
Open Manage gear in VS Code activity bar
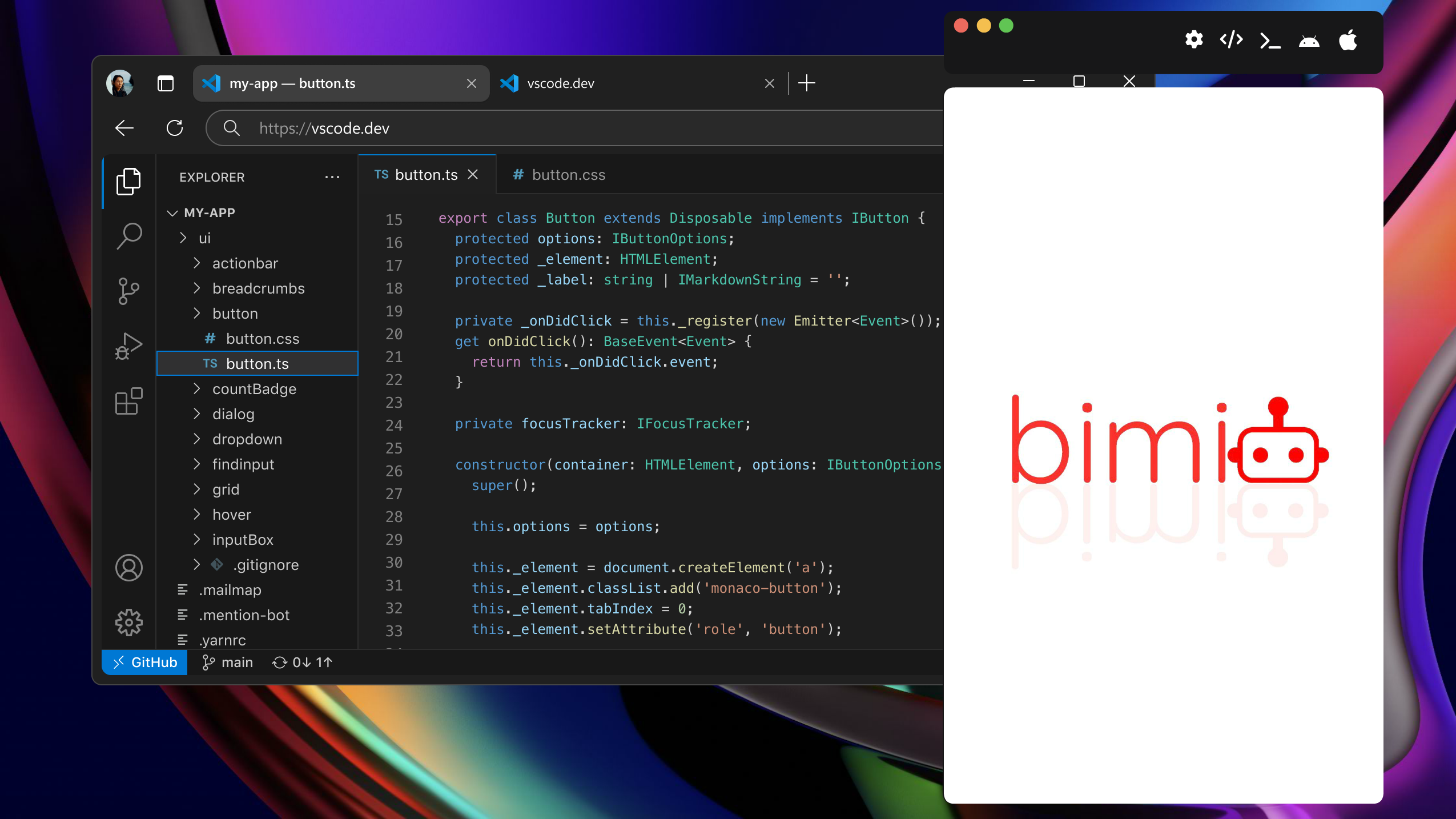(128, 623)
